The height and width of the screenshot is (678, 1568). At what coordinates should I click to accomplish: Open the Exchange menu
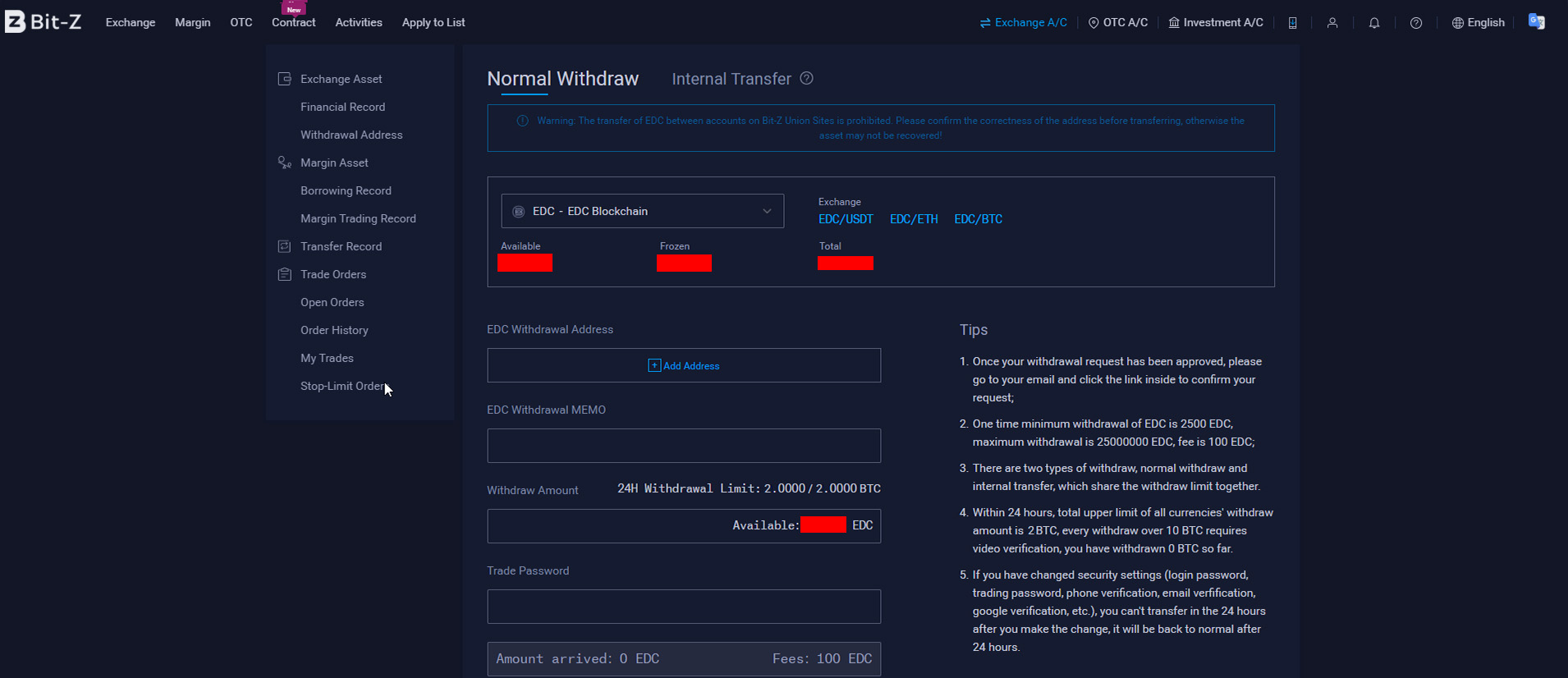click(131, 23)
